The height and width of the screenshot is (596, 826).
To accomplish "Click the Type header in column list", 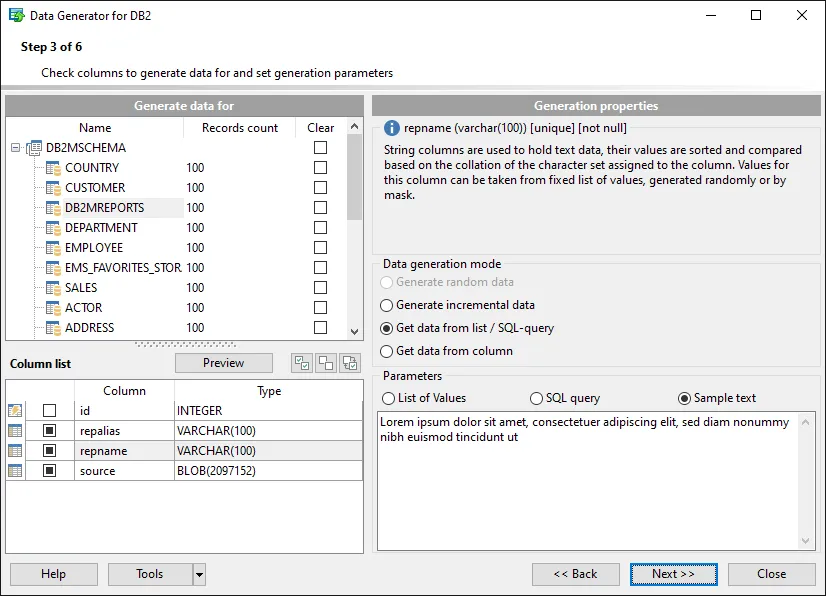I will coord(269,391).
